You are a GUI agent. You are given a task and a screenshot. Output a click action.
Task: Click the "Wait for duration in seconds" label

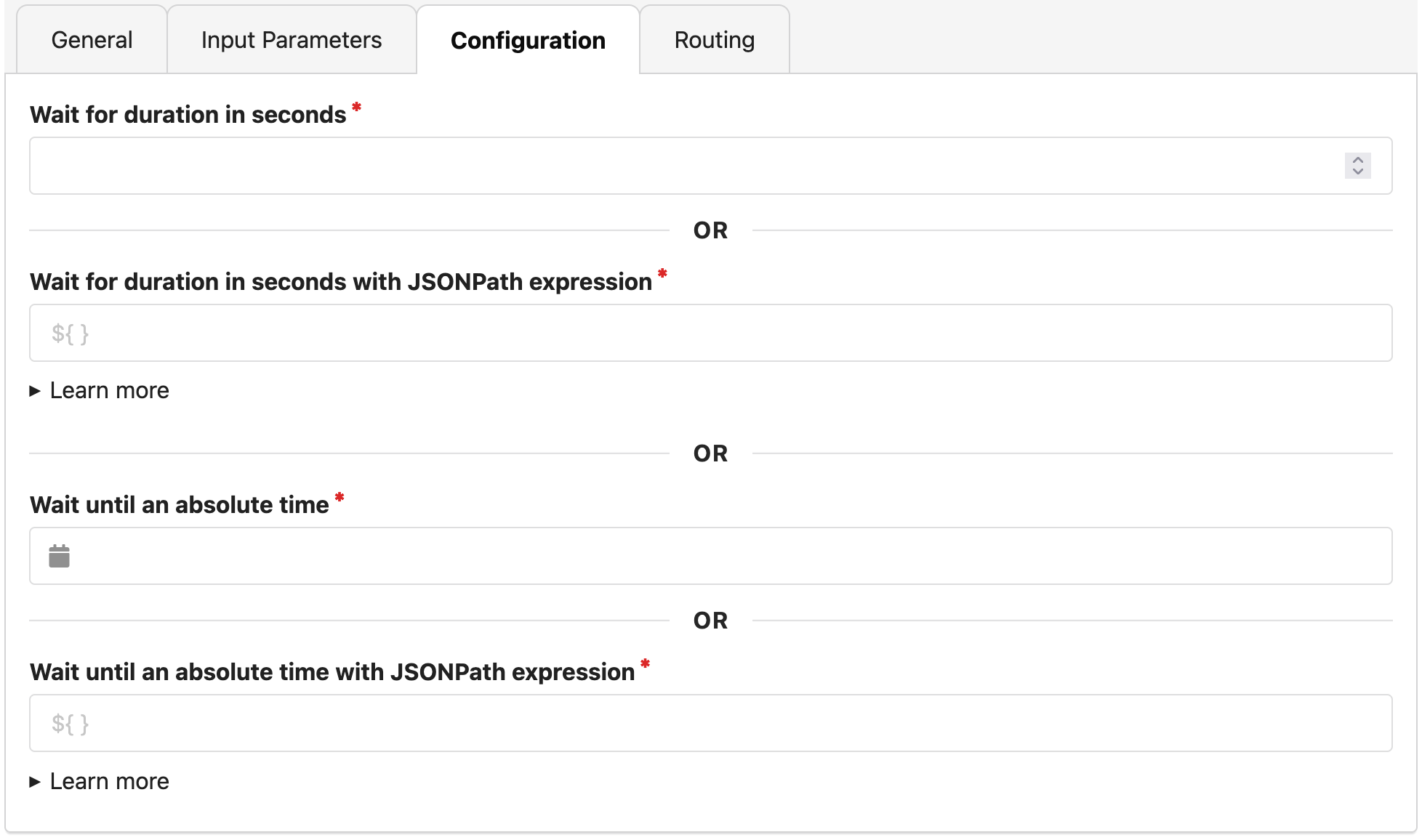click(188, 115)
